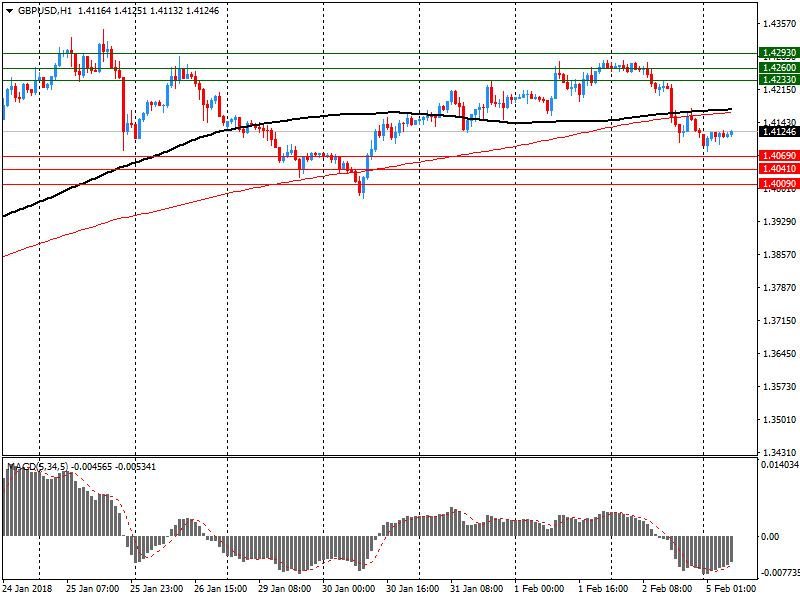This screenshot has width=800, height=600.
Task: Click the 1.37870 price scale value
Action: [779, 288]
